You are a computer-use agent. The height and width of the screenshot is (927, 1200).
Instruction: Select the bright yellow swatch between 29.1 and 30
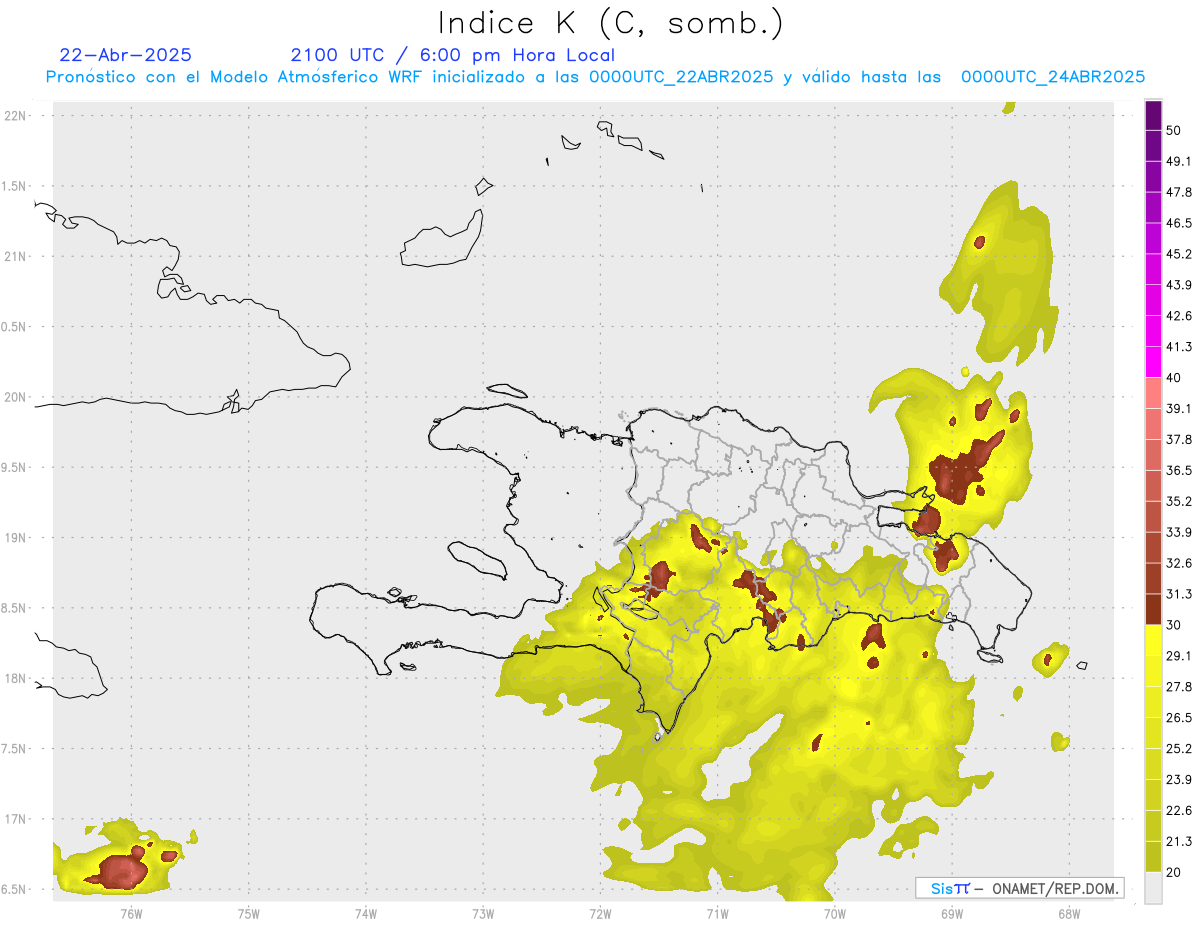click(1153, 640)
